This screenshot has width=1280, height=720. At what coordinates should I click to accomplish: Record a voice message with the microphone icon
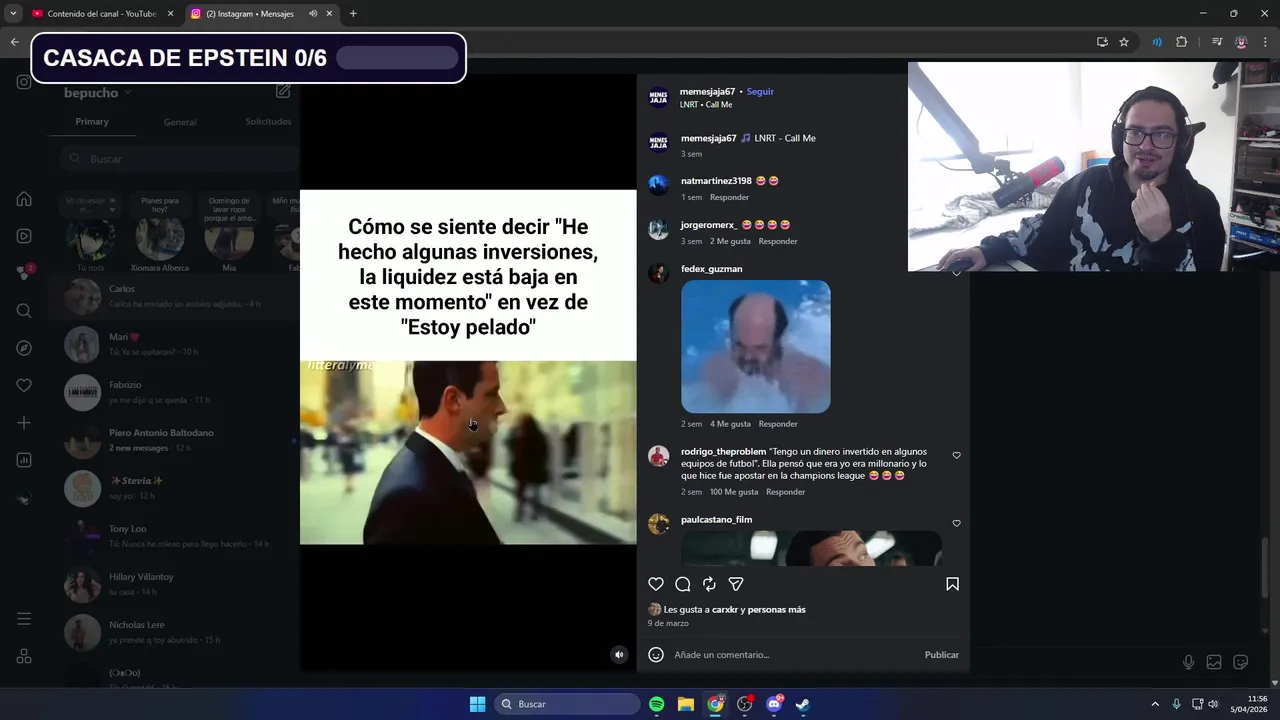coord(1188,662)
